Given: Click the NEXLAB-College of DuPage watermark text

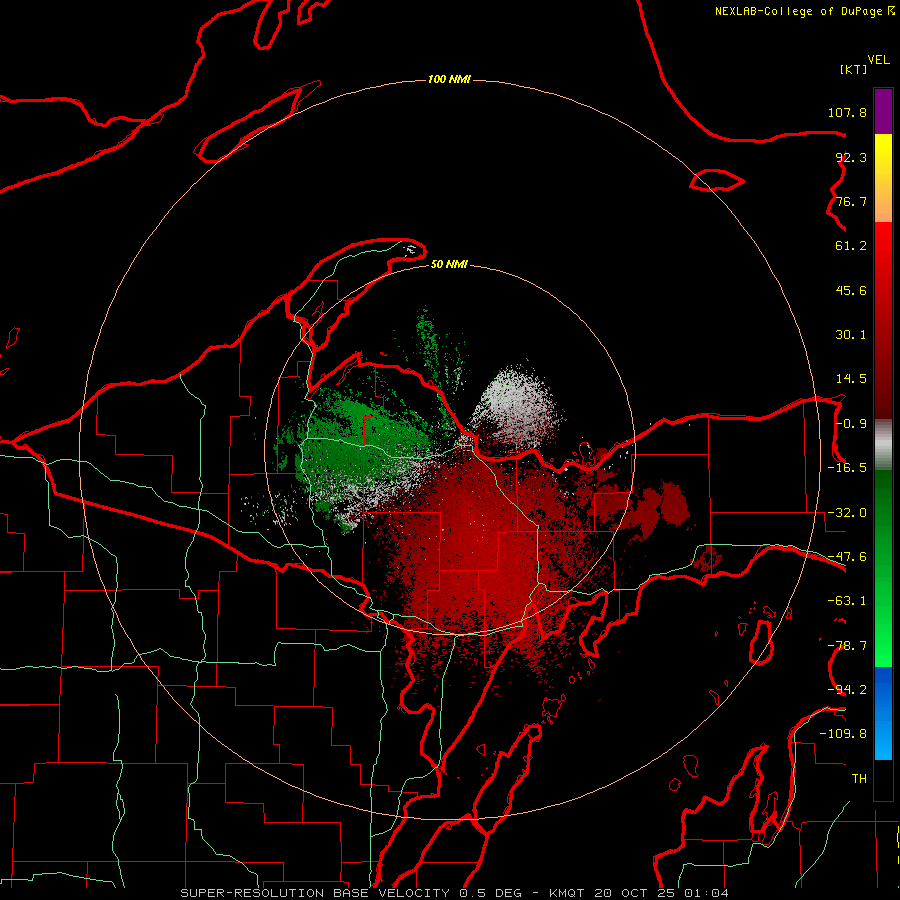Looking at the screenshot, I should 805,11.
